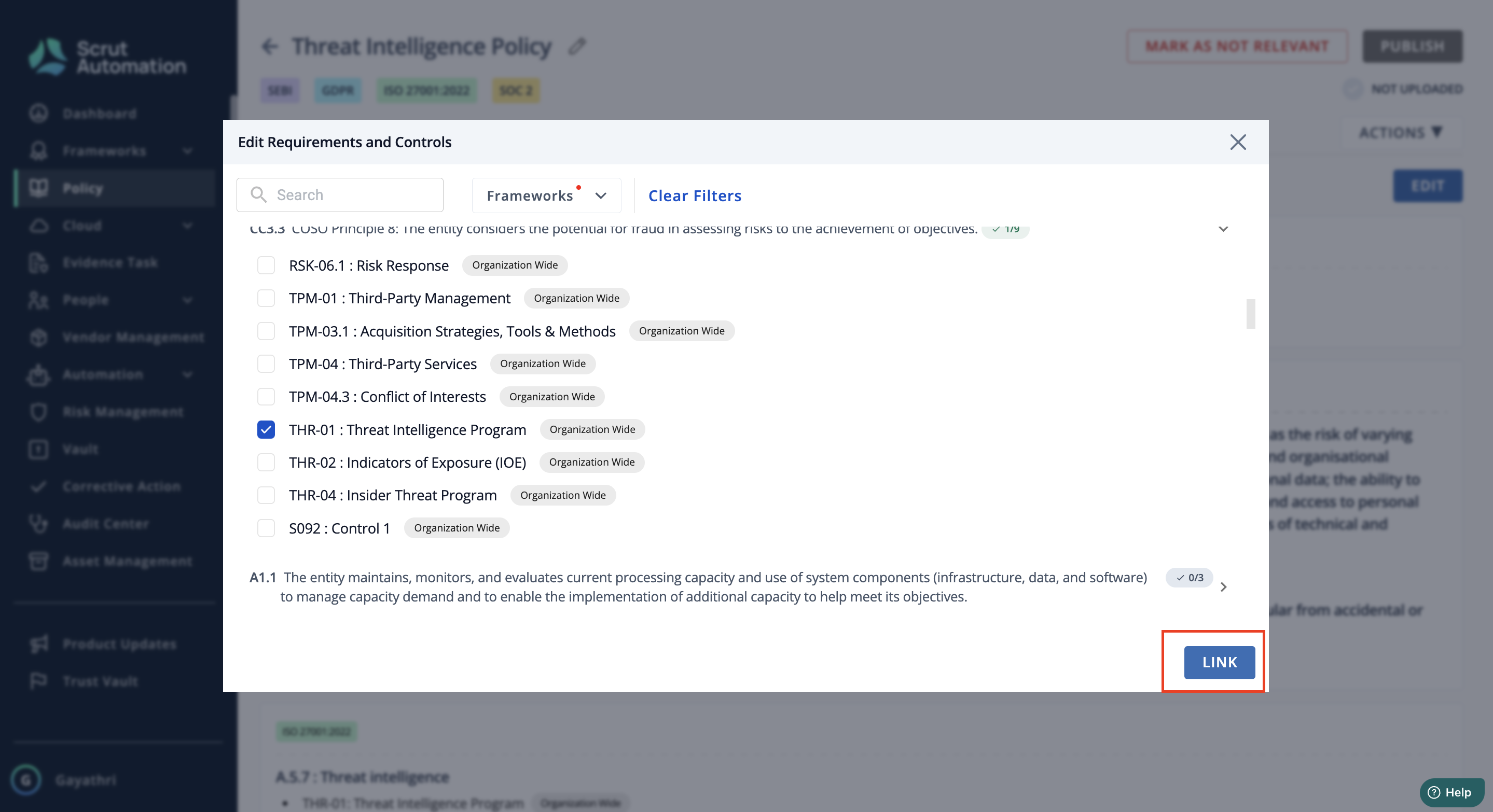Check the TPM-01 Third-Party Management checkbox
1493x812 pixels.
(266, 298)
